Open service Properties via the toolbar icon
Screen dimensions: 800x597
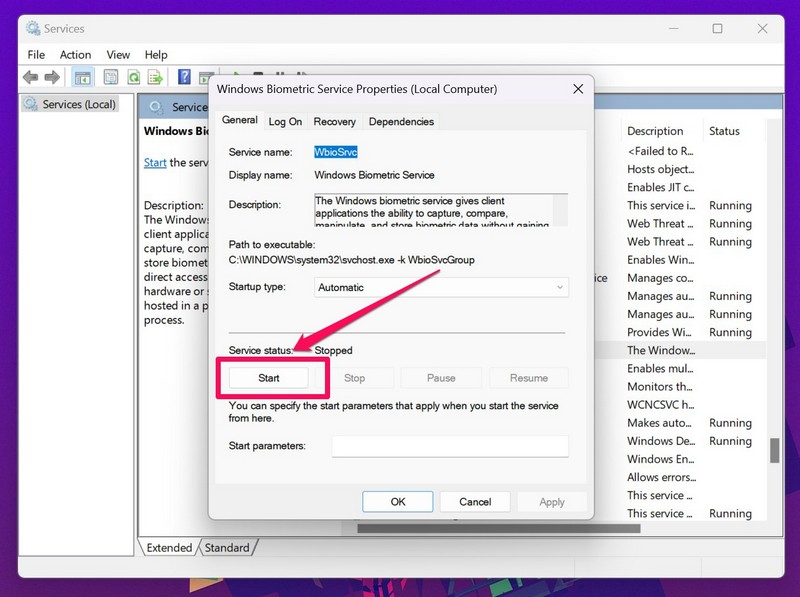coord(110,77)
